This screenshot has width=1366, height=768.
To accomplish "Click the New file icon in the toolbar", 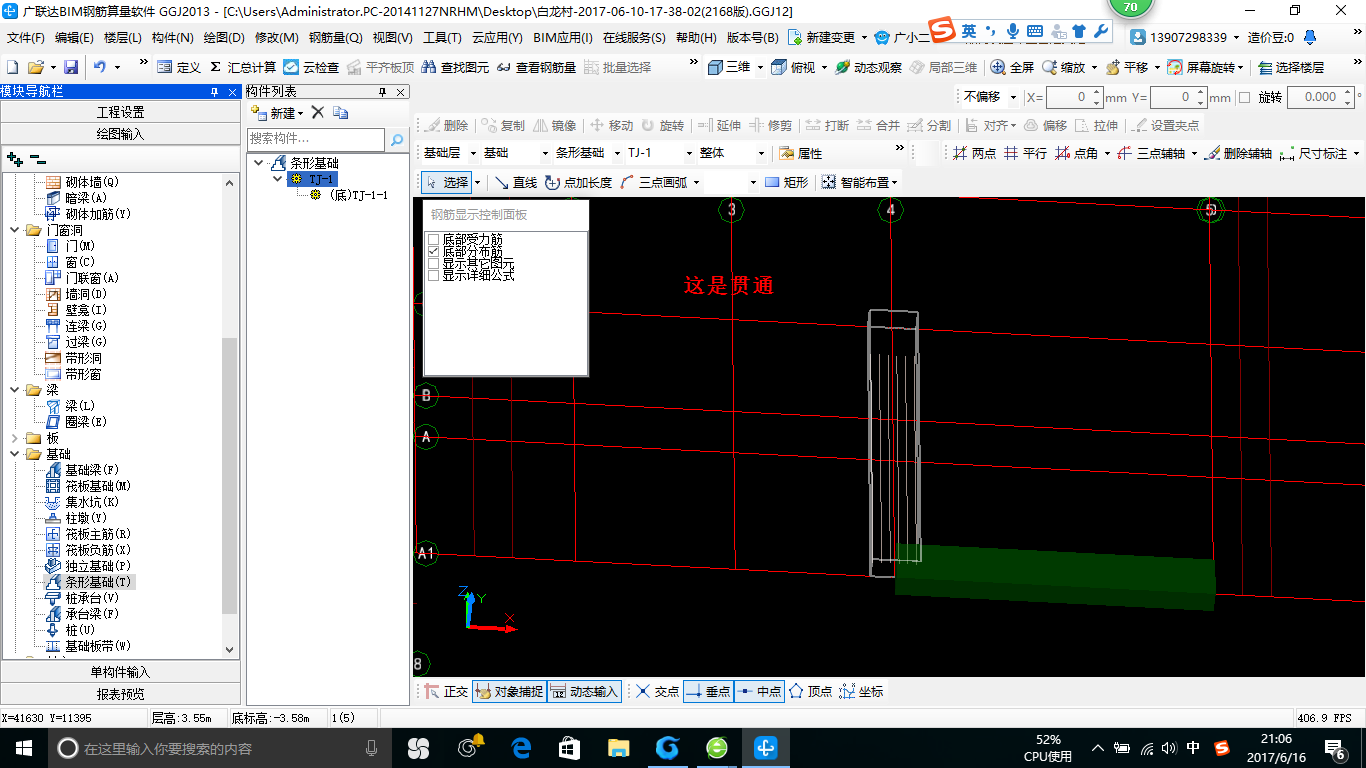I will pyautogui.click(x=12, y=67).
